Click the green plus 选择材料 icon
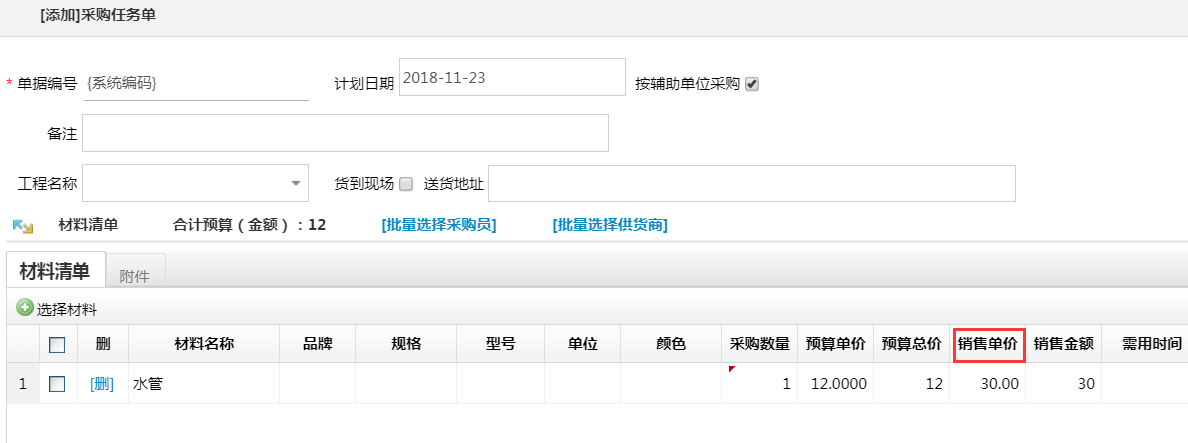The height and width of the screenshot is (443, 1188). click(25, 309)
